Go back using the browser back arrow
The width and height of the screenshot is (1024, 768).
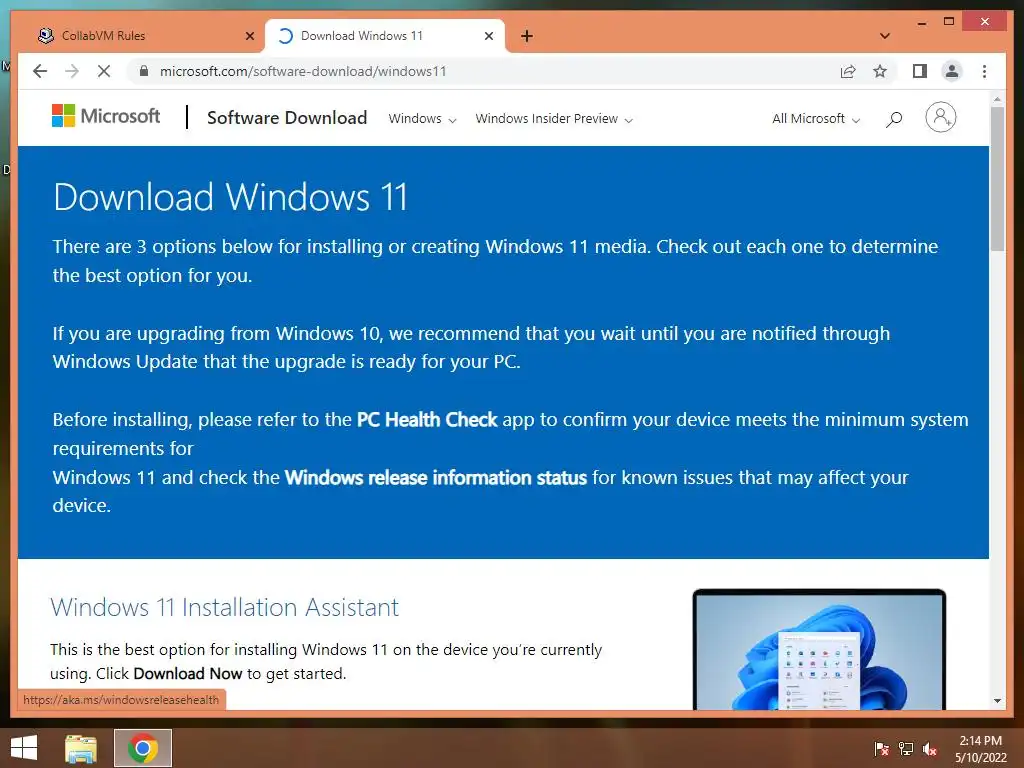point(40,71)
